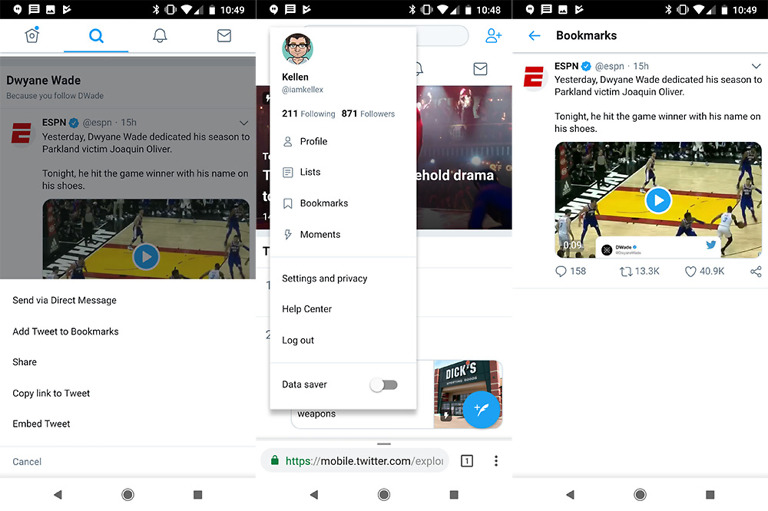Select Copy link to Tweet

[x=51, y=393]
